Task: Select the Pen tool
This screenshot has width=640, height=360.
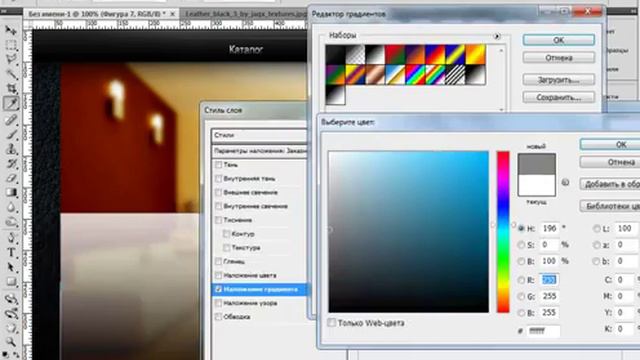Action: (x=11, y=238)
